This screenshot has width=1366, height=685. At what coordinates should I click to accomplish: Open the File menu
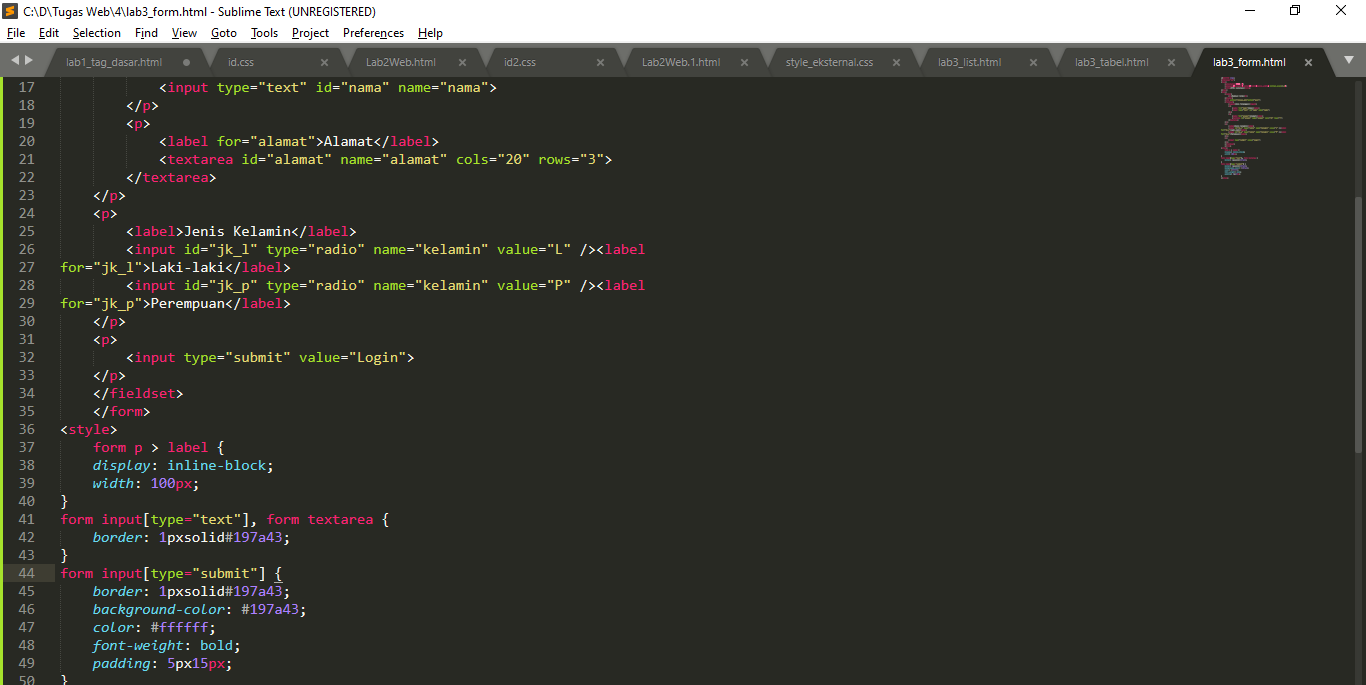pos(16,33)
